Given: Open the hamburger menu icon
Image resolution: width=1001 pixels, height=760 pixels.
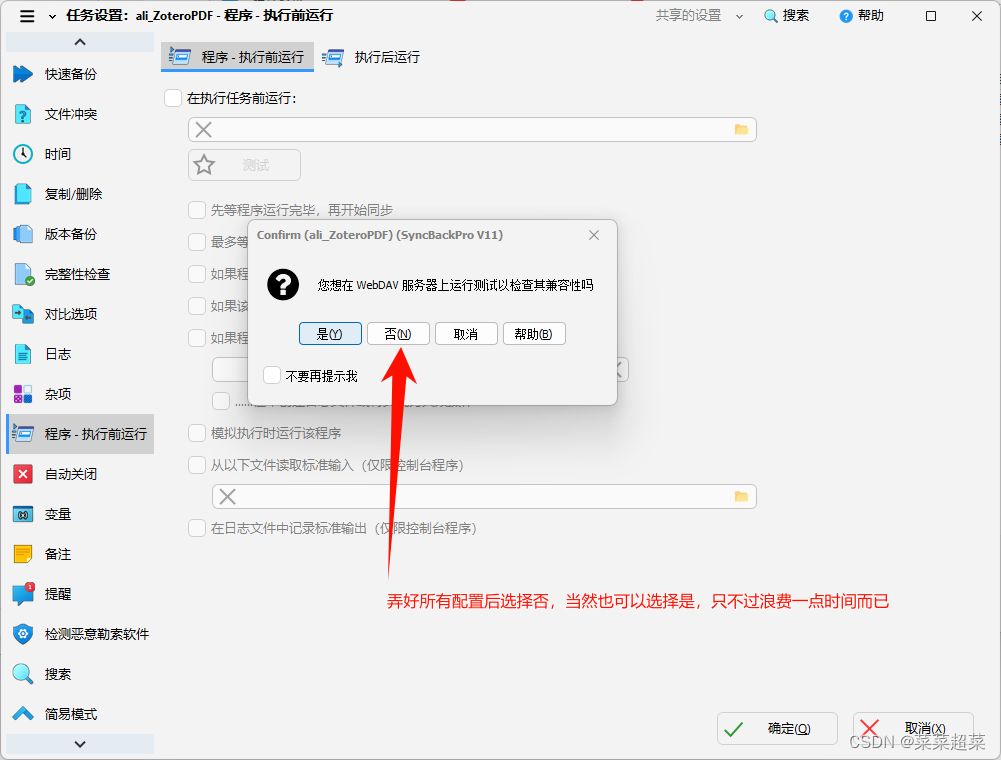Looking at the screenshot, I should click(x=27, y=16).
